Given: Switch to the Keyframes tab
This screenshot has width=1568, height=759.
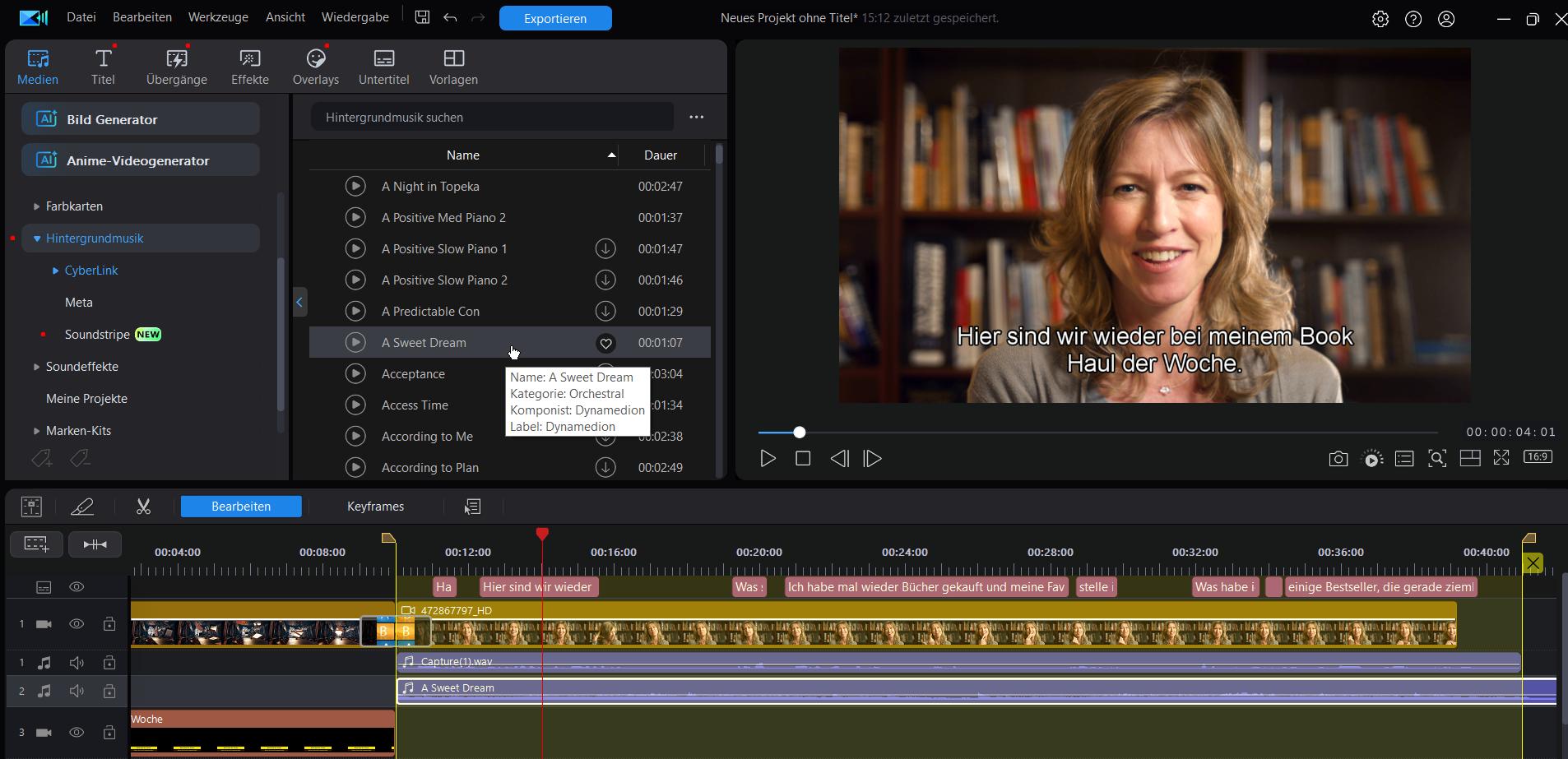Looking at the screenshot, I should [x=375, y=507].
